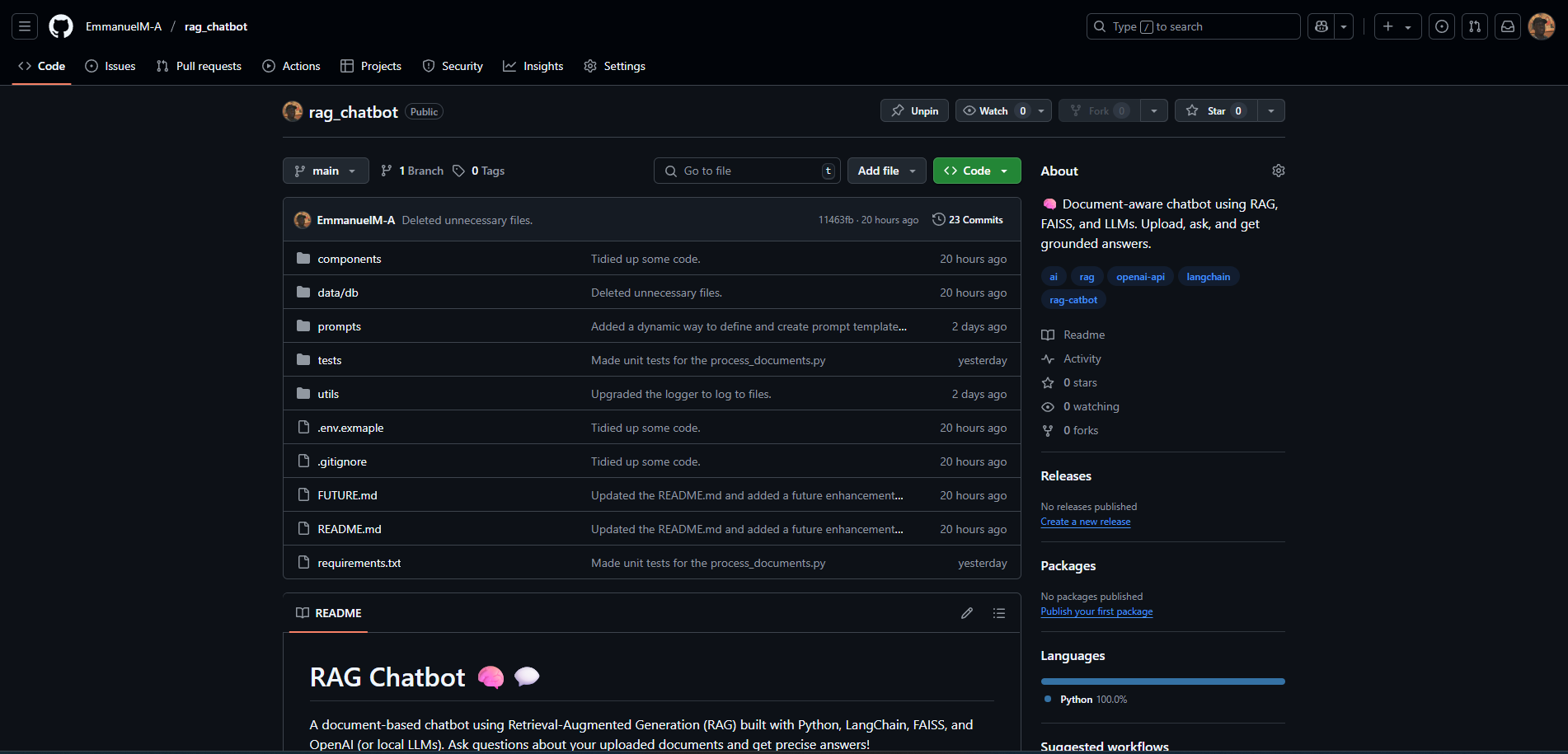Open the utils folder

click(328, 394)
